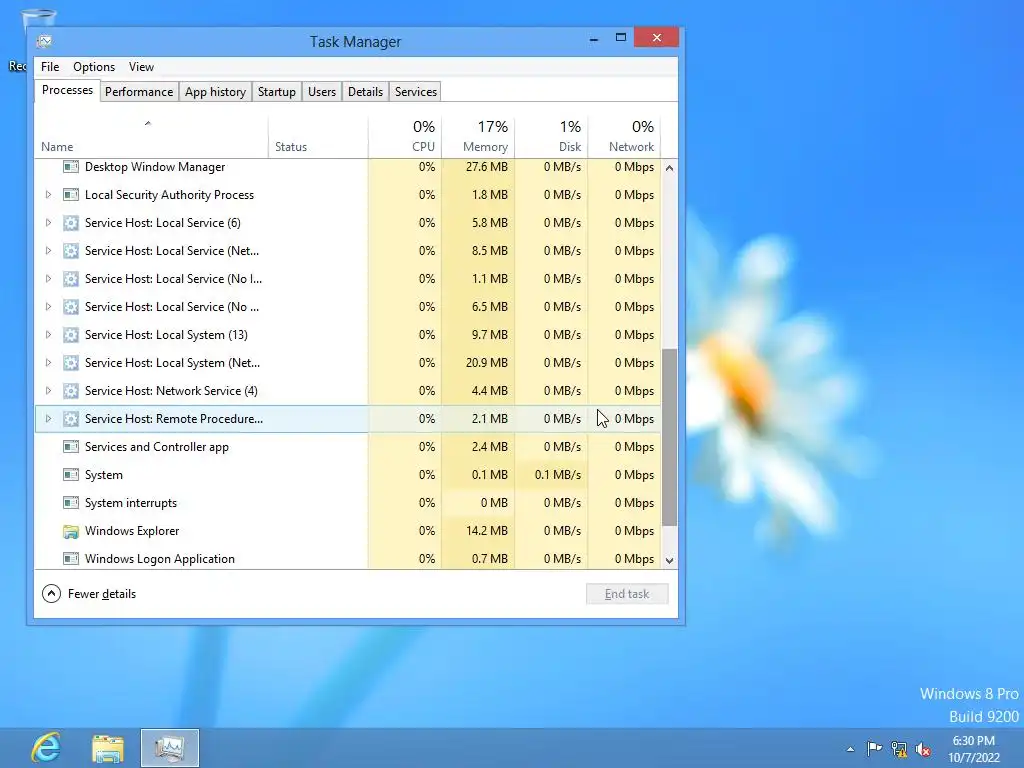Switch to the Users tab
The width and height of the screenshot is (1024, 768).
[x=322, y=91]
